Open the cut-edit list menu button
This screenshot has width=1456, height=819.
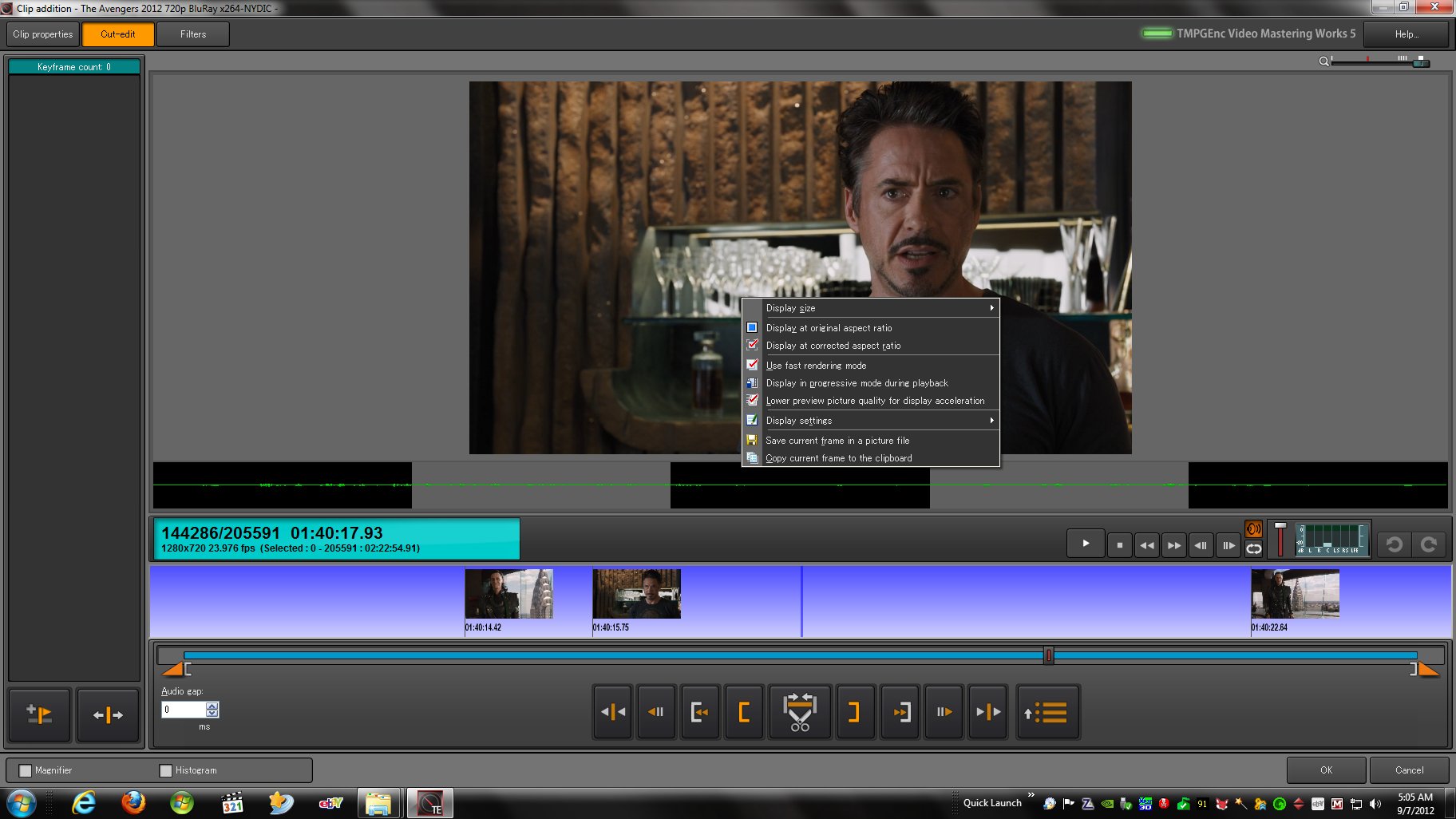[1047, 711]
